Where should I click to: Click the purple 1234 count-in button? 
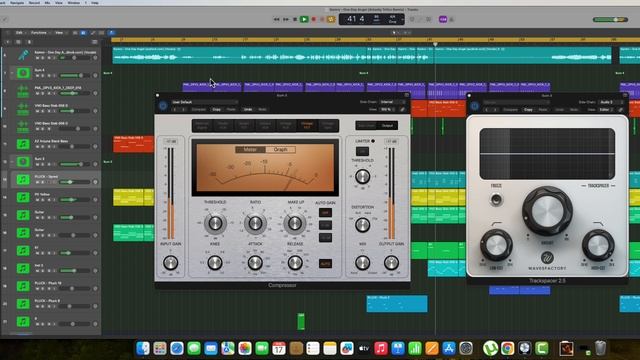pos(443,19)
